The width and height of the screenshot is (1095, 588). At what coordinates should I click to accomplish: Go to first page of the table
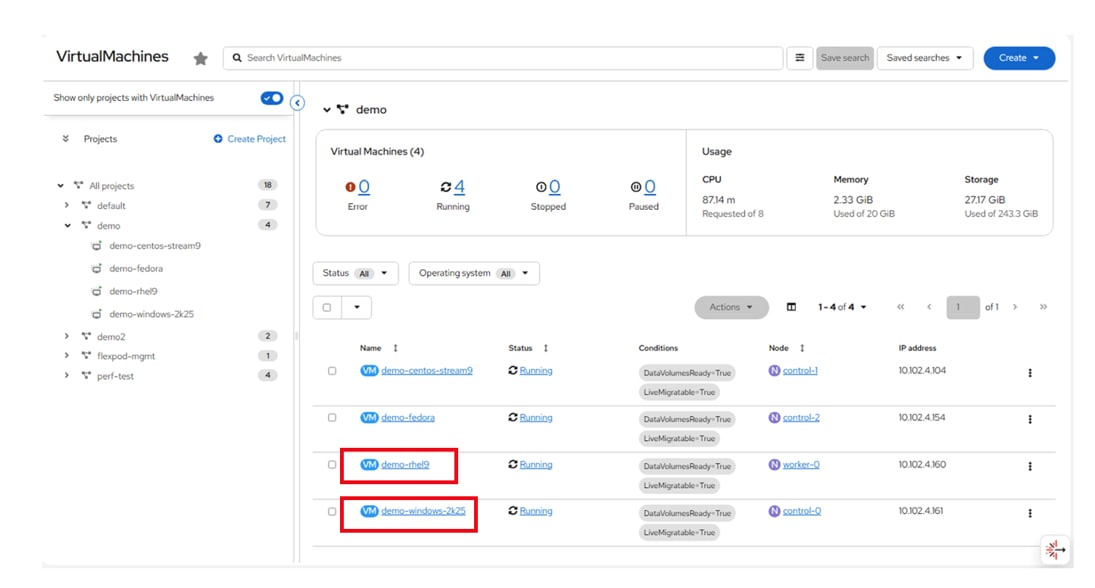point(900,307)
